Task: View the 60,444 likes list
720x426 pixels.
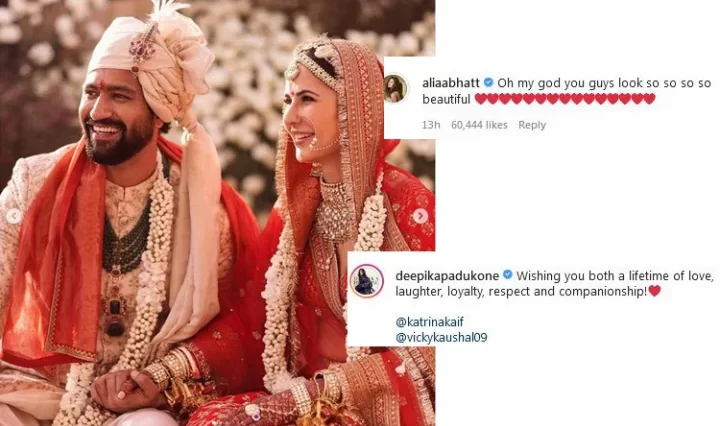Action: (479, 125)
